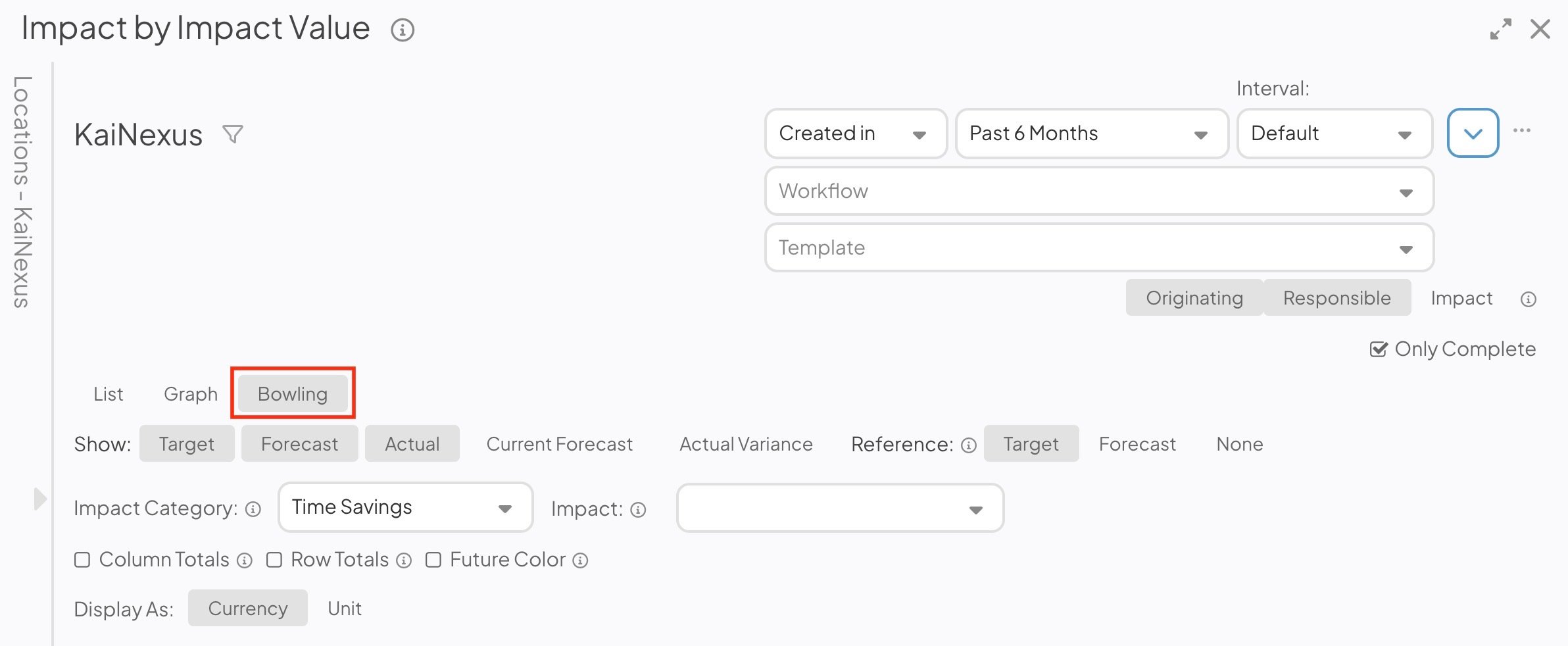Switch to the List view tab

click(x=109, y=394)
